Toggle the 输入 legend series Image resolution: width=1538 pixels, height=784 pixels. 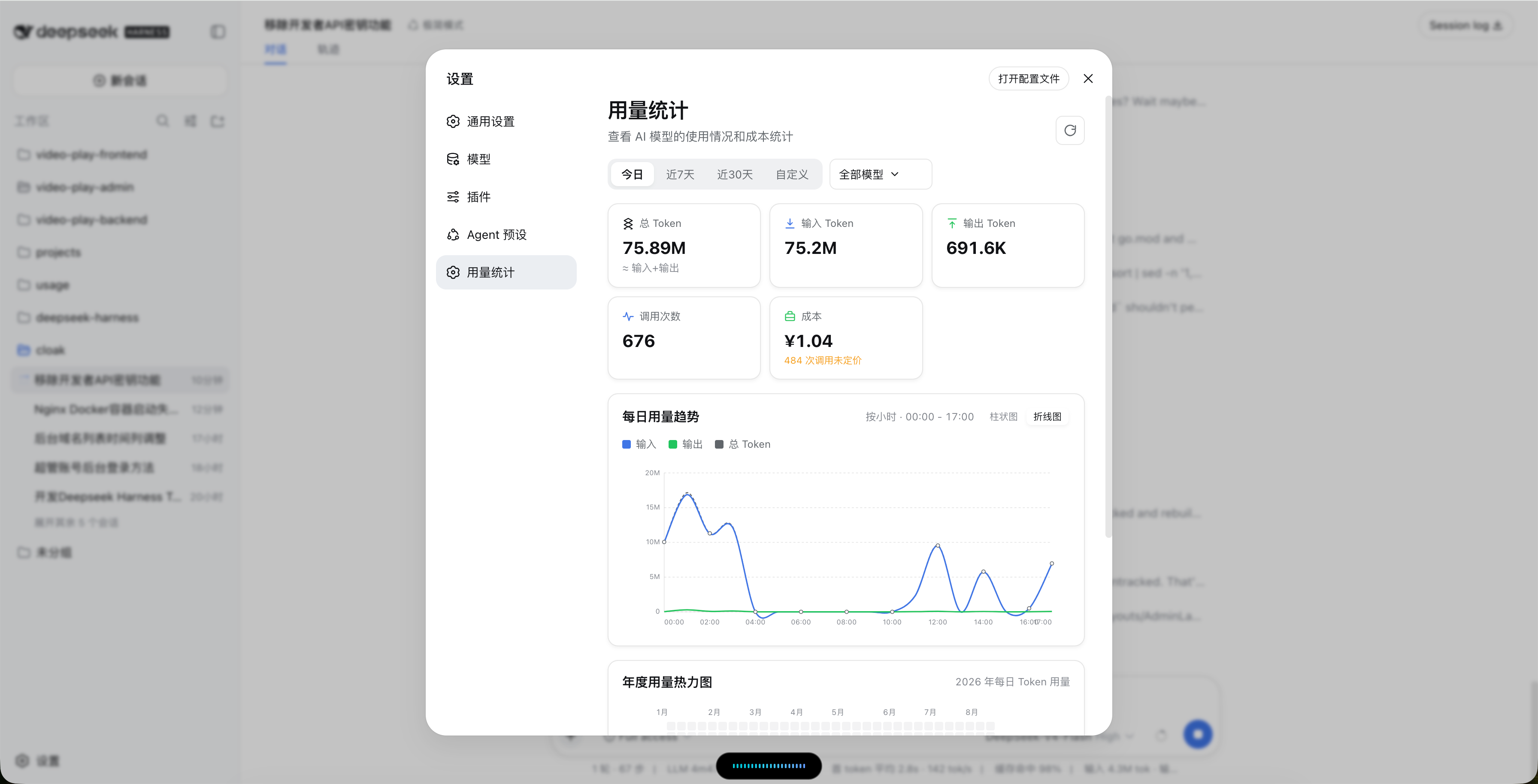point(639,444)
